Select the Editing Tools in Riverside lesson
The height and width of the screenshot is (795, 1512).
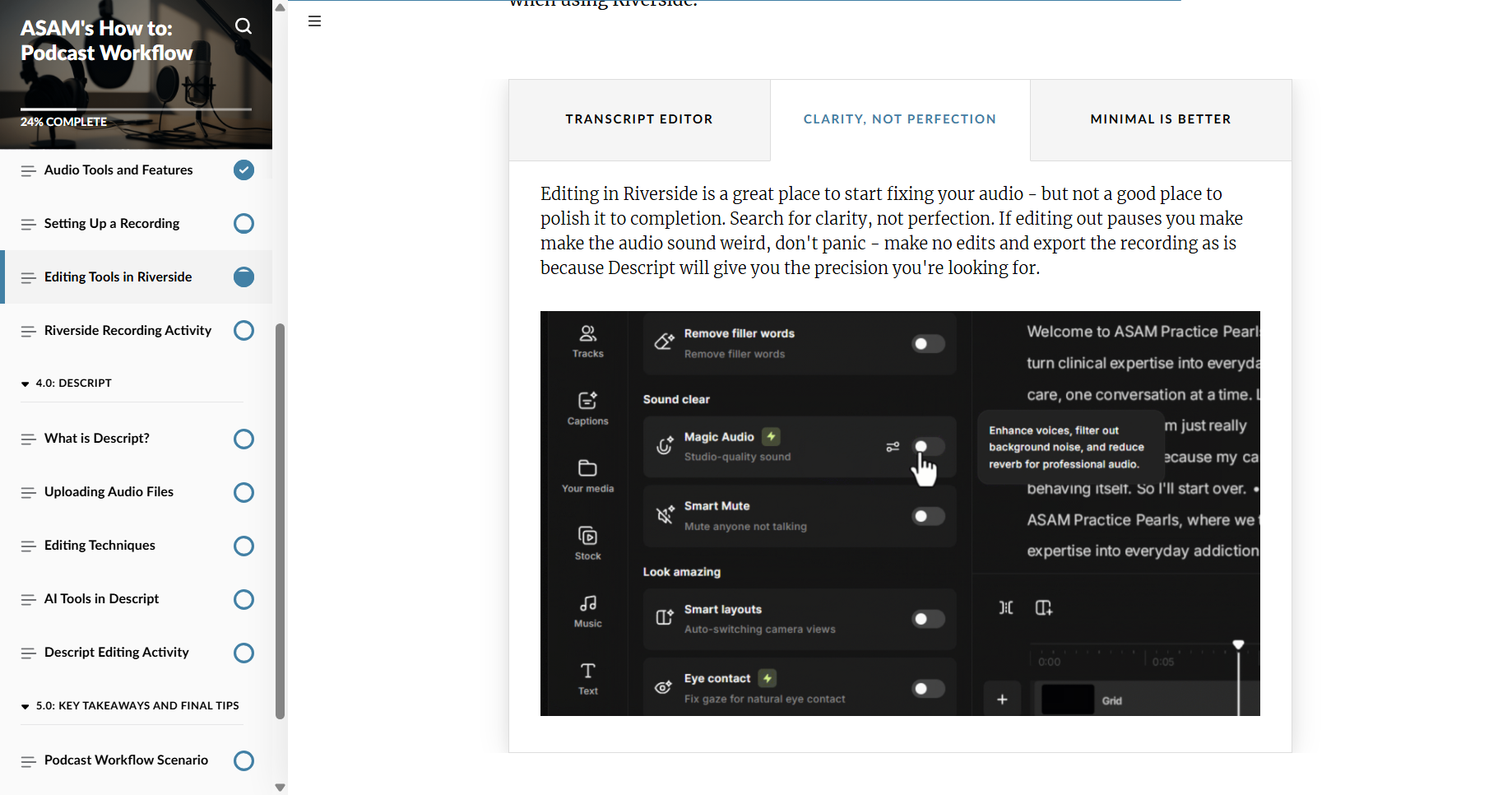[118, 277]
